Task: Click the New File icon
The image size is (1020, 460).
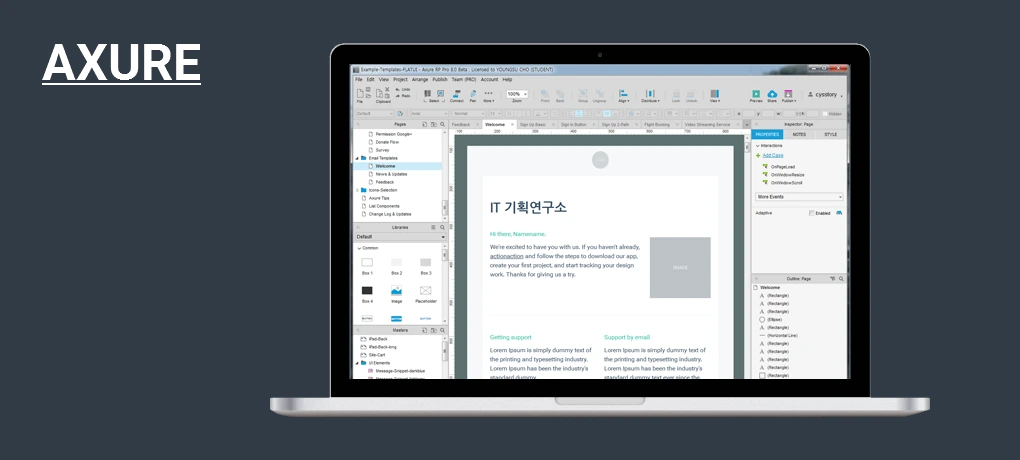Action: coord(360,94)
